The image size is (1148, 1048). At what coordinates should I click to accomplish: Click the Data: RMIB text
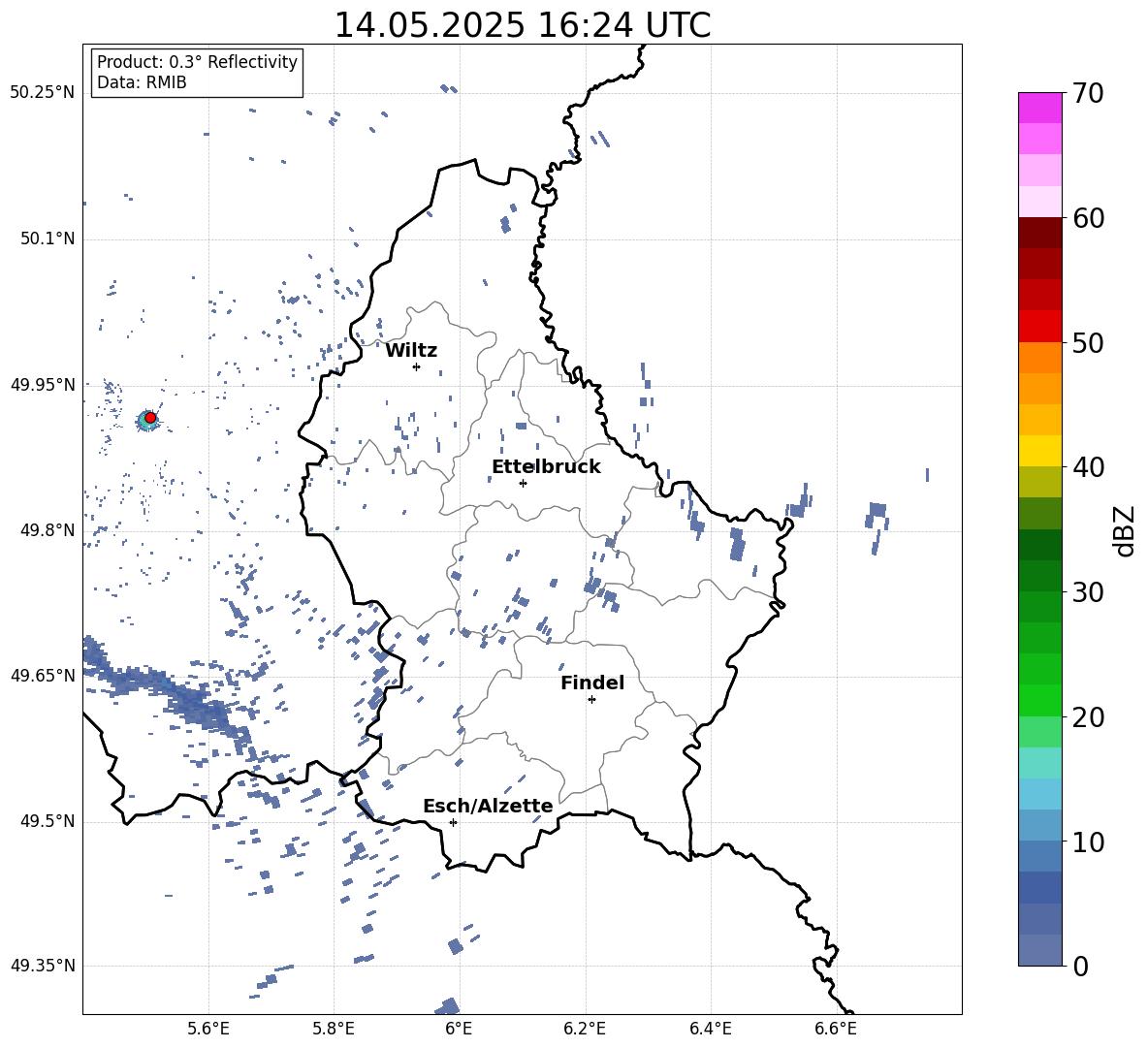pyautogui.click(x=142, y=82)
